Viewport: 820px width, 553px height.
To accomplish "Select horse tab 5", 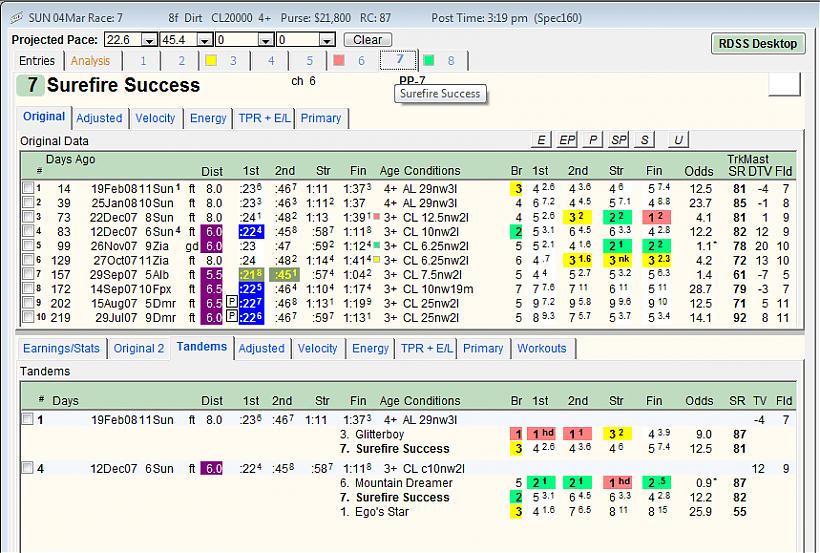I will (310, 61).
